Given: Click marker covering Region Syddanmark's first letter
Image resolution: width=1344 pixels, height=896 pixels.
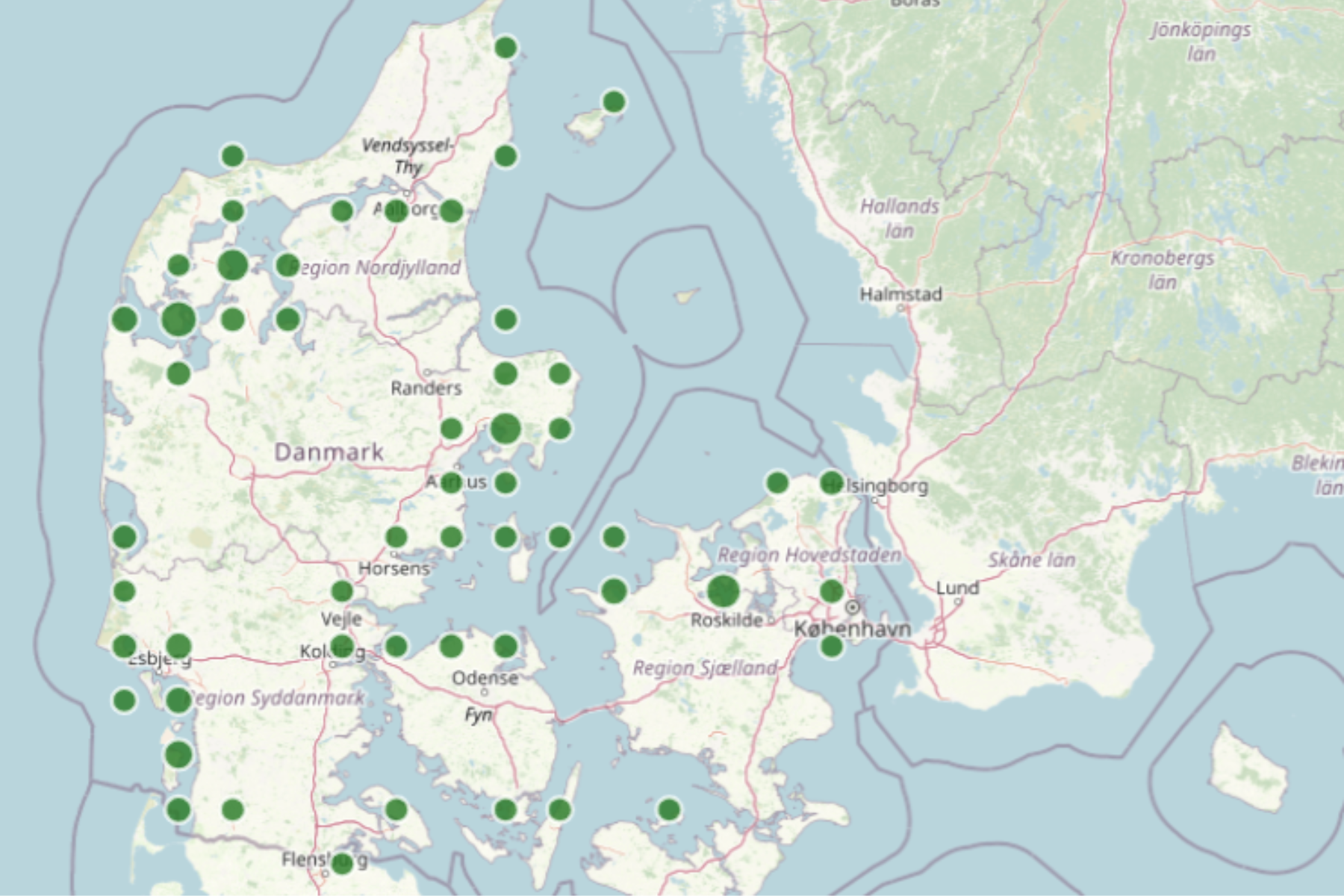Looking at the screenshot, I should [x=178, y=700].
